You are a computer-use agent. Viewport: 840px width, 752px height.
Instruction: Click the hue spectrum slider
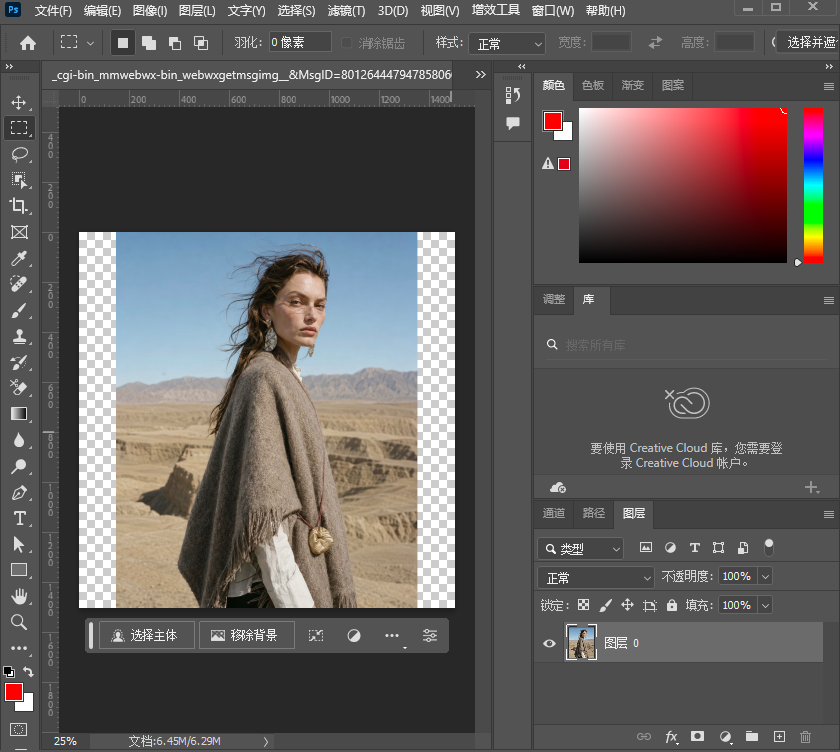click(x=813, y=185)
